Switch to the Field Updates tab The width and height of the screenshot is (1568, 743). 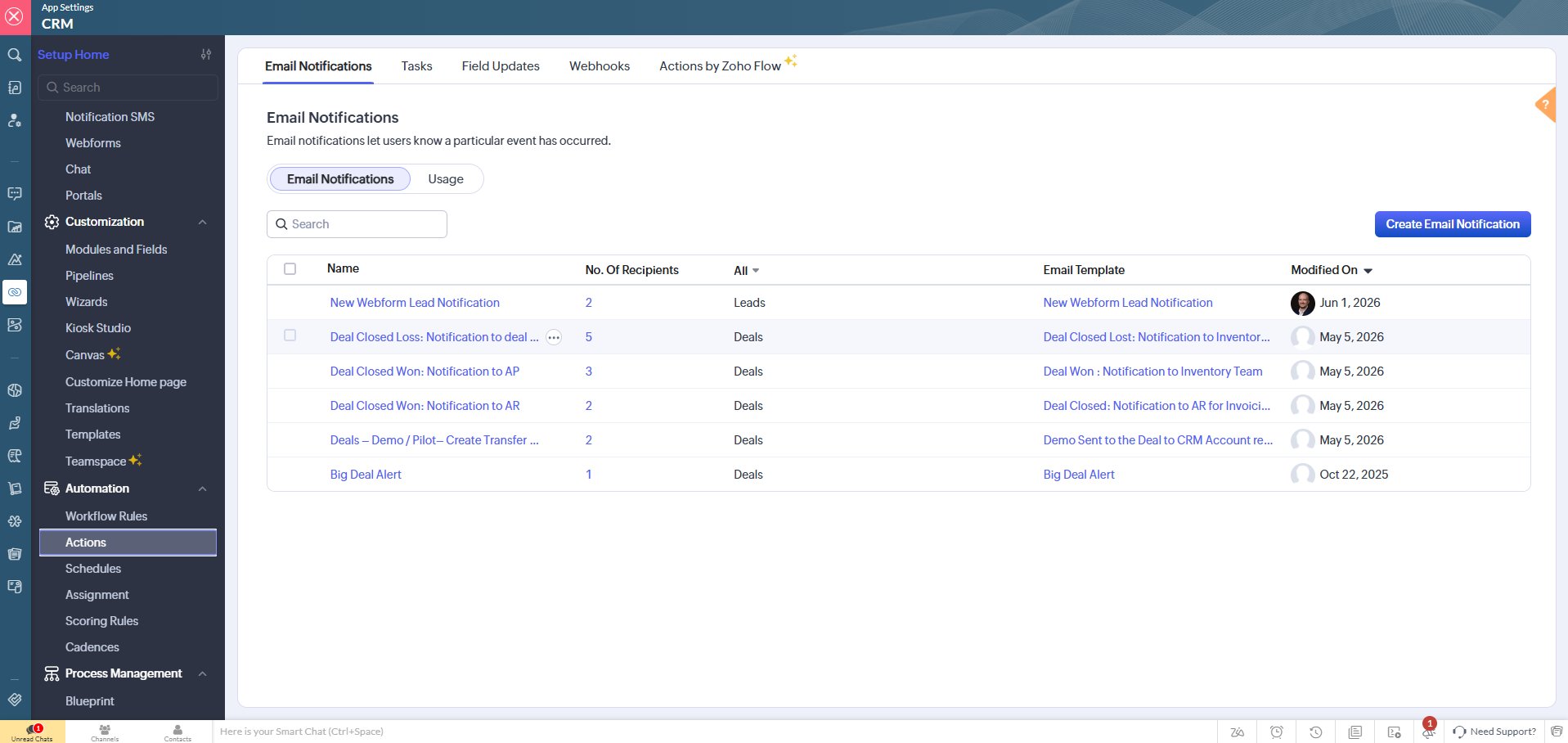(501, 66)
